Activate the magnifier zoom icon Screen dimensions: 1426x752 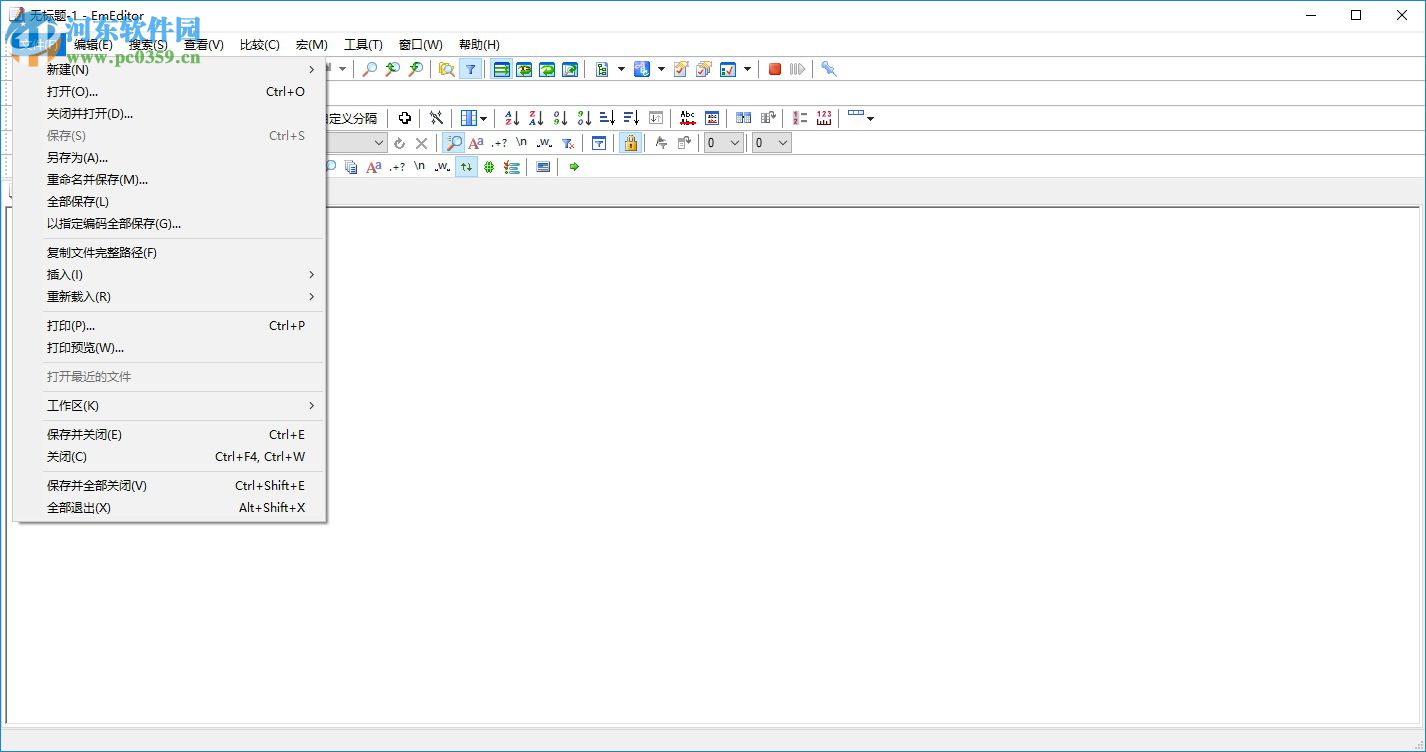453,143
